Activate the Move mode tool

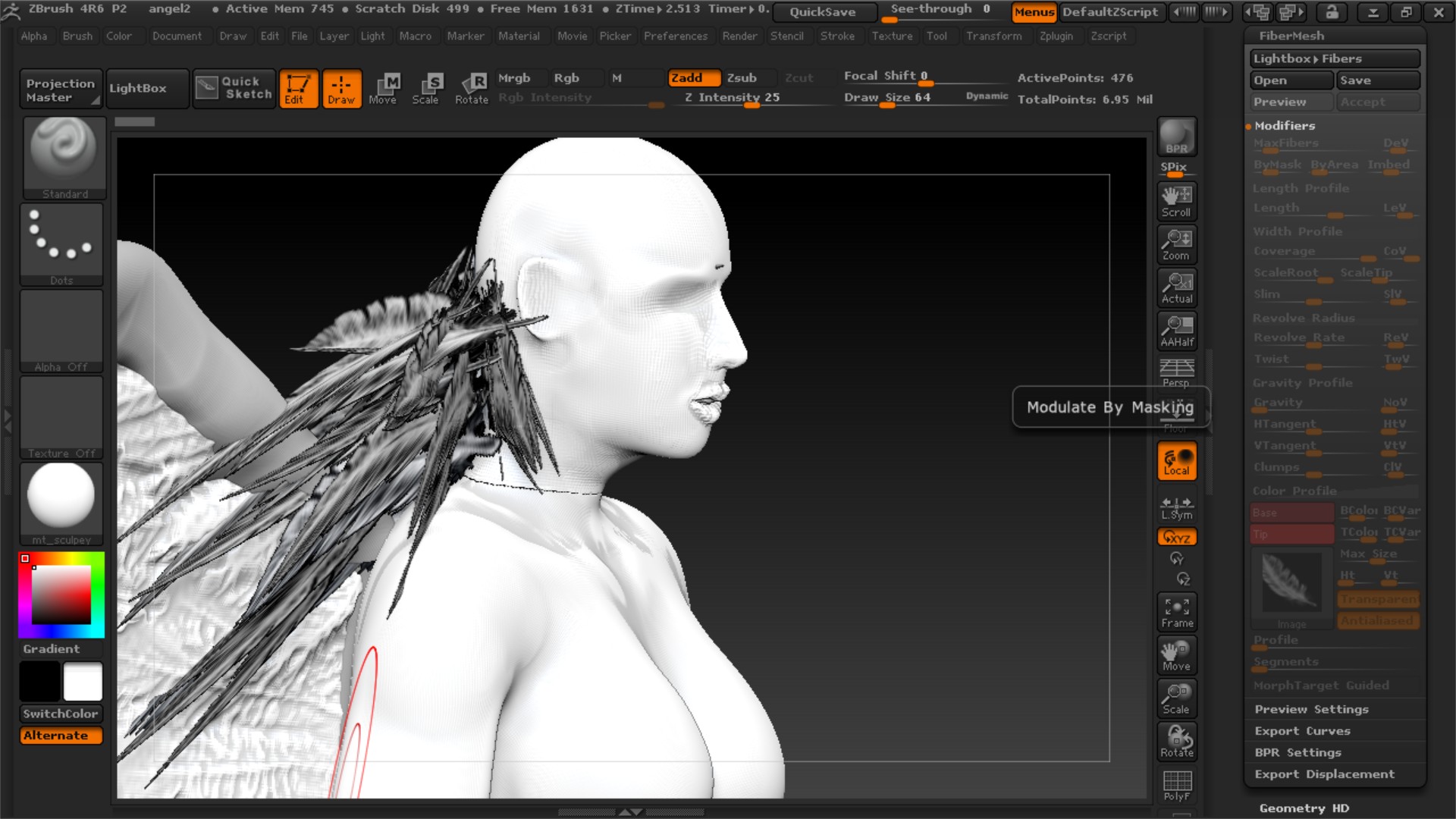(x=385, y=86)
